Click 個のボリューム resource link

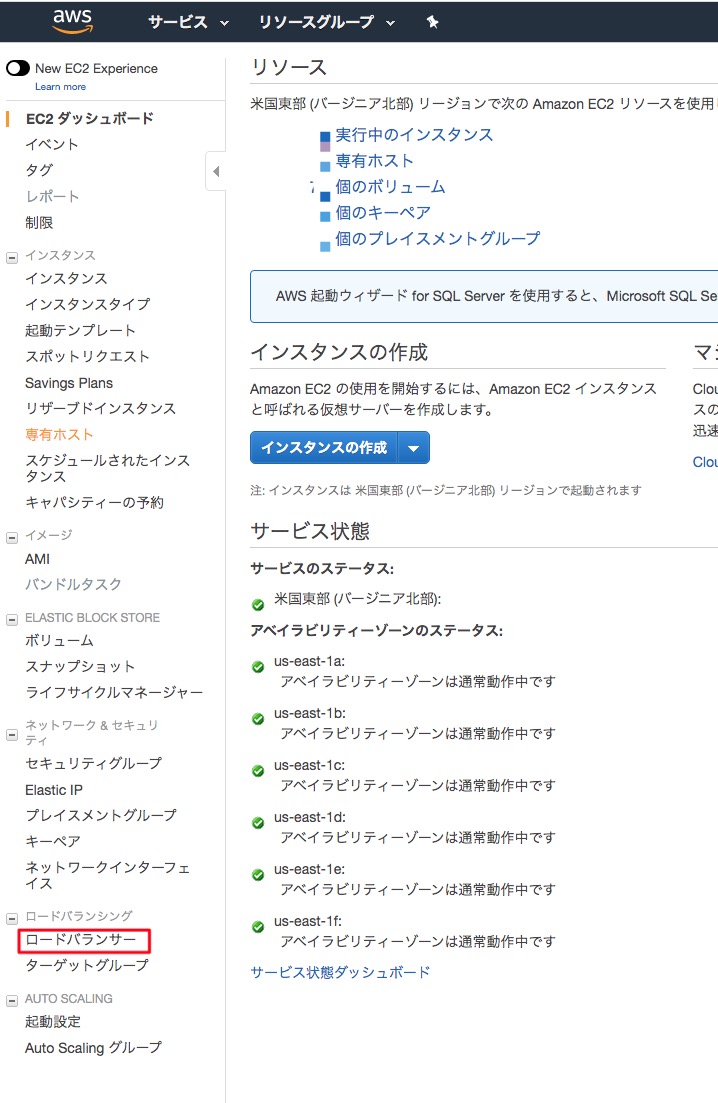click(390, 186)
